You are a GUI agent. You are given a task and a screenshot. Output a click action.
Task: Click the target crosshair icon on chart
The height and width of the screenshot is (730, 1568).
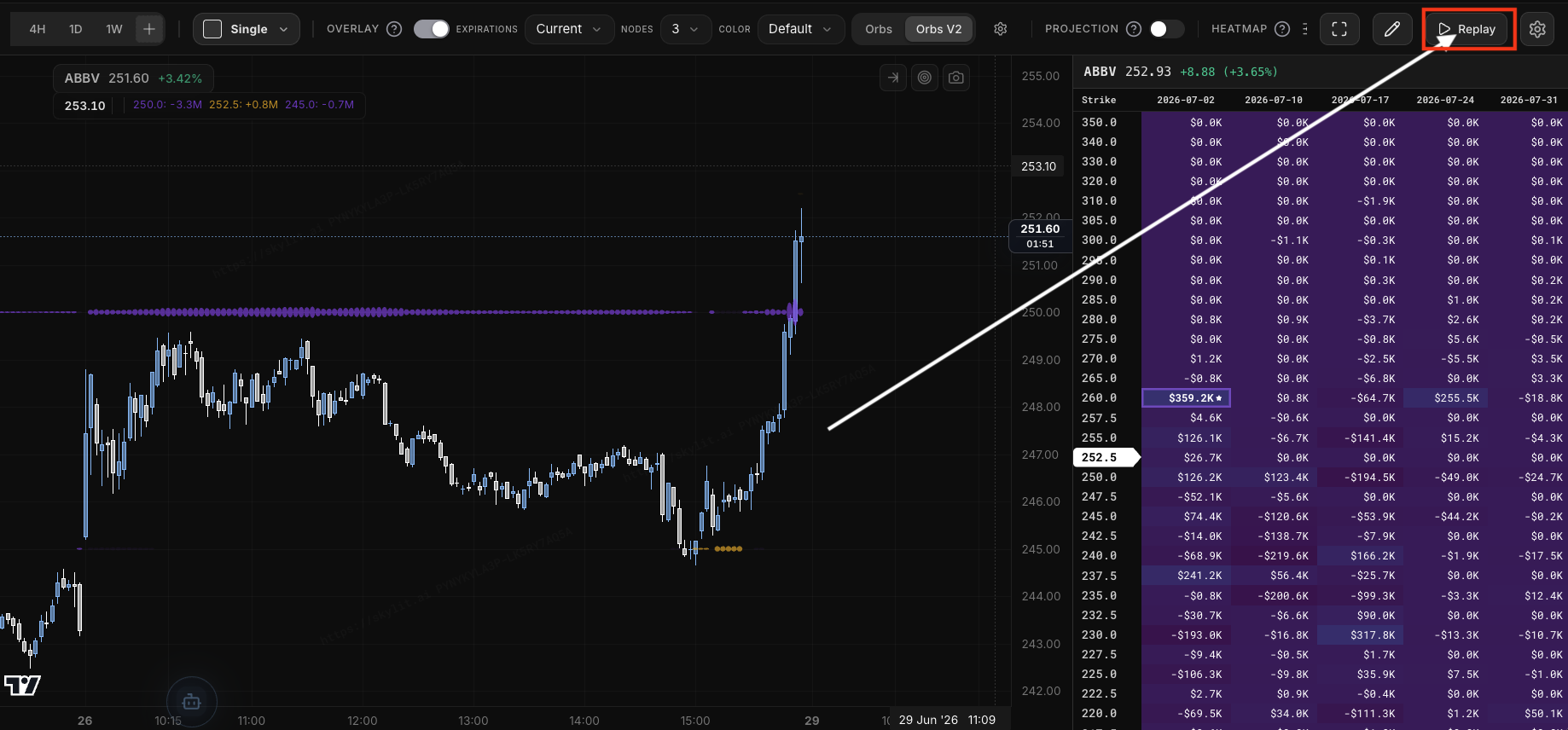pos(925,78)
